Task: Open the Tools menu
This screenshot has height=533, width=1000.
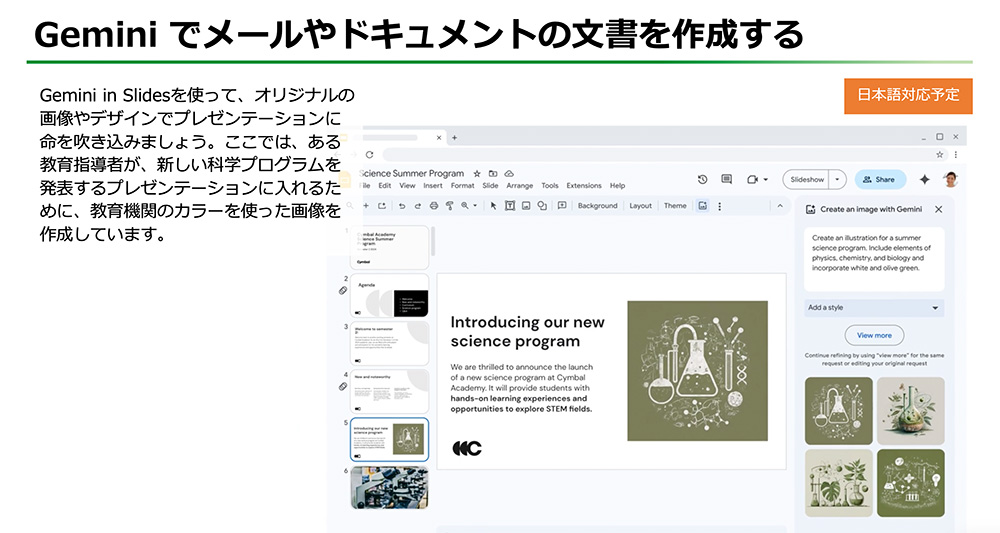Action: point(550,186)
